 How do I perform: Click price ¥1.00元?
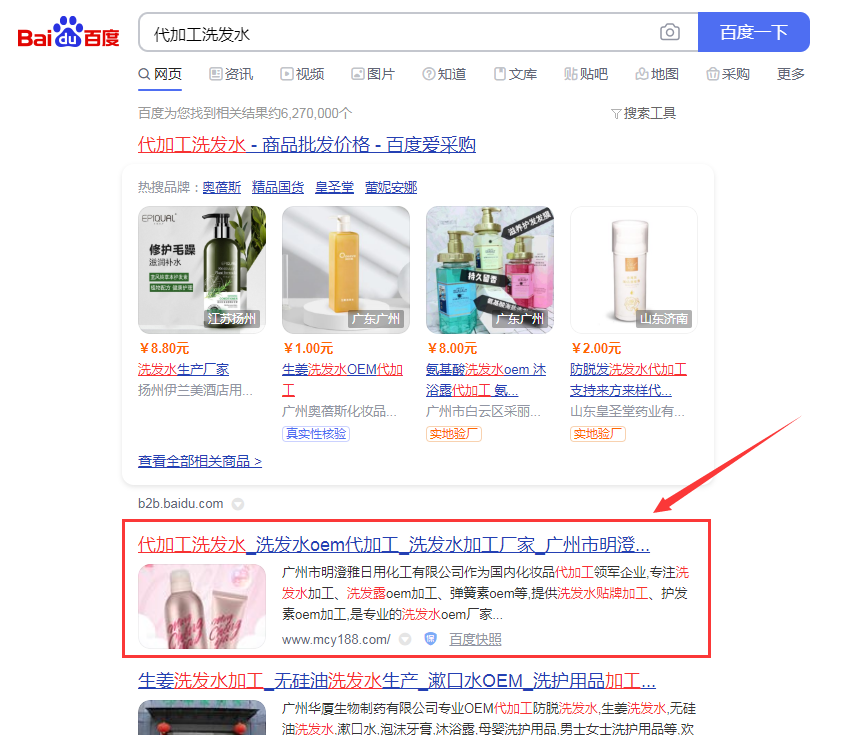click(x=308, y=348)
